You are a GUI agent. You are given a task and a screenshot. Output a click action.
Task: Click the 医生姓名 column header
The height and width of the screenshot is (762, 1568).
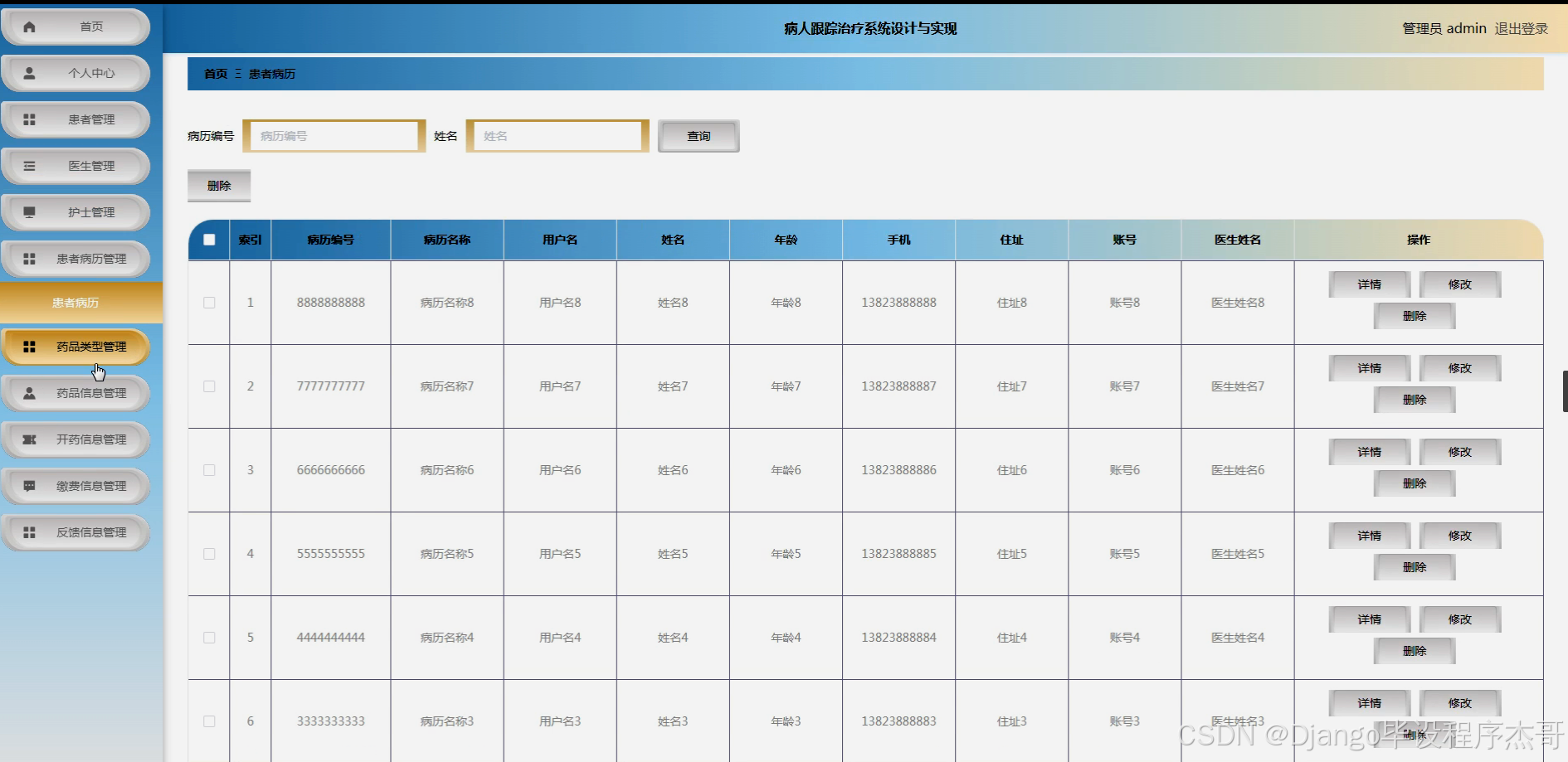pyautogui.click(x=1238, y=240)
